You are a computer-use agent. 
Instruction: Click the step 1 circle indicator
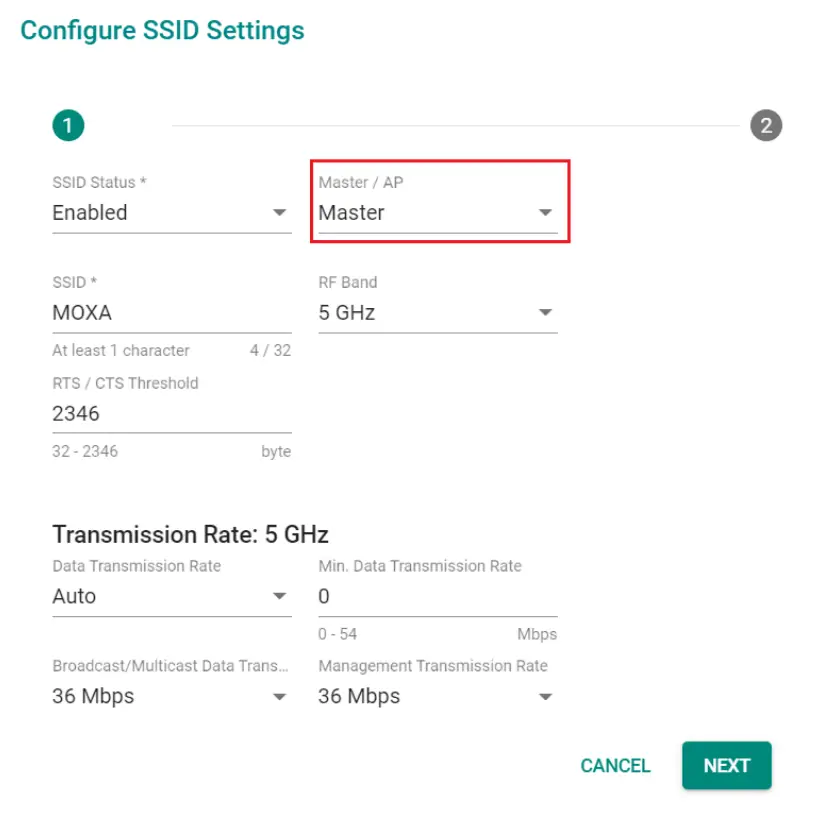tap(68, 126)
